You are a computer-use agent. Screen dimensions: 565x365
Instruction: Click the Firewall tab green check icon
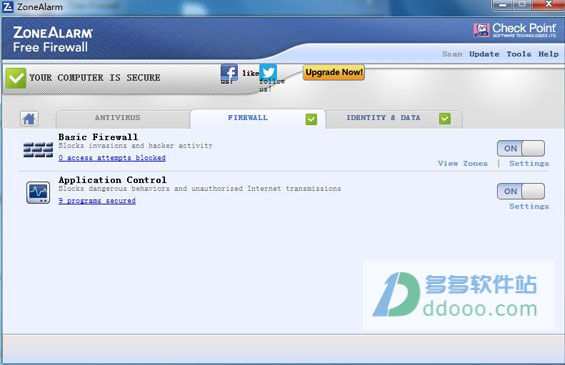pos(311,119)
